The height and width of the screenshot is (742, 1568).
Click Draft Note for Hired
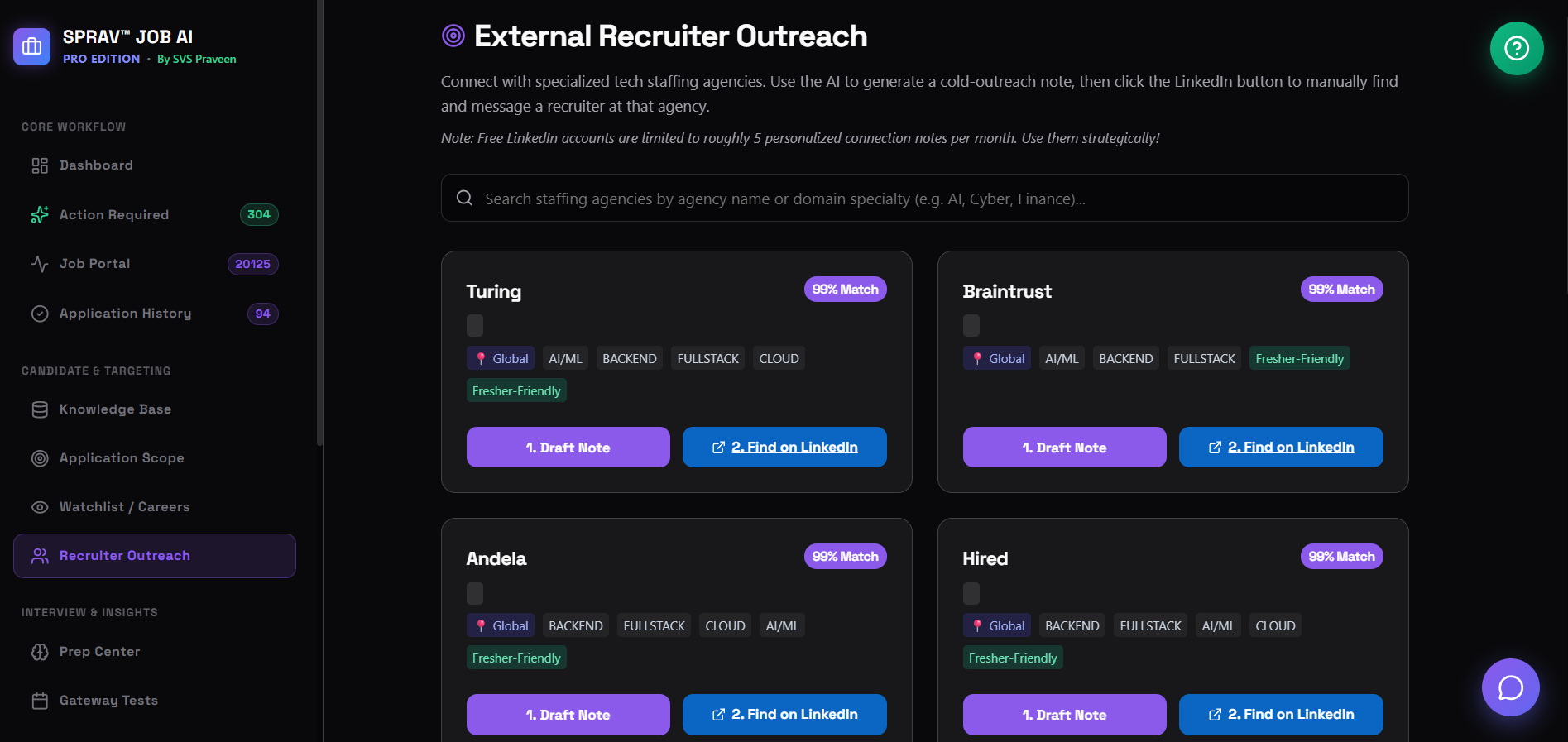tap(1065, 715)
